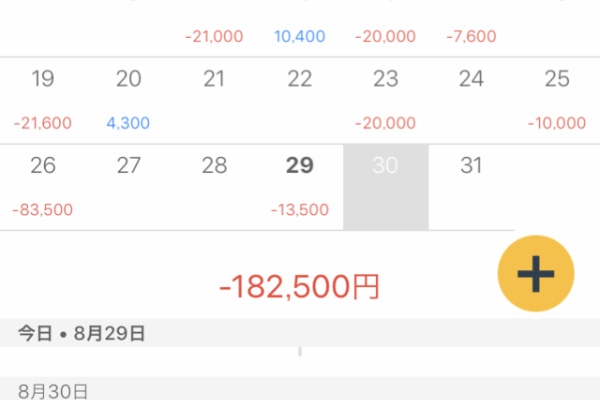This screenshot has width=600, height=400.
Task: Select today, day 29
Action: coord(300,186)
